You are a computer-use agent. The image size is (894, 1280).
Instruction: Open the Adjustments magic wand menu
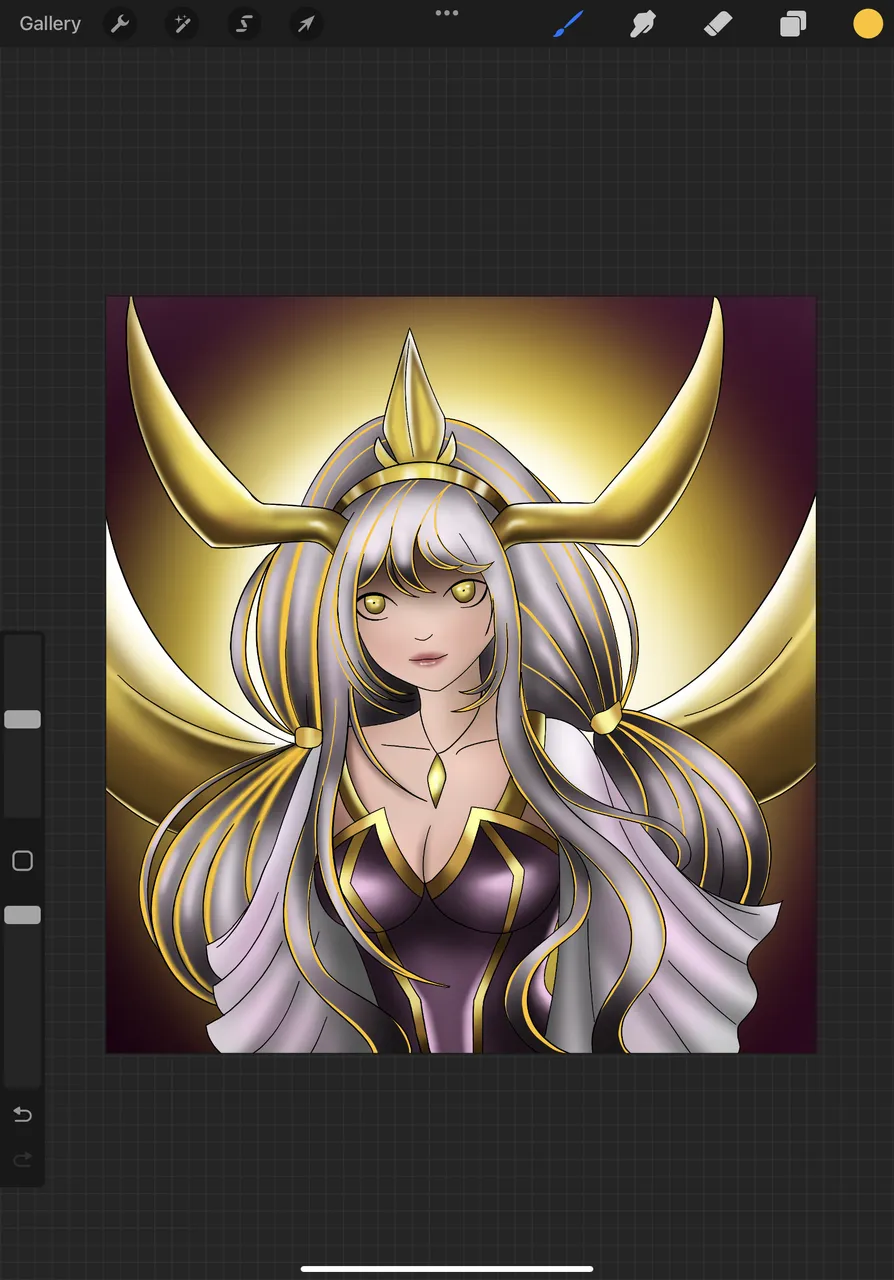pyautogui.click(x=182, y=24)
